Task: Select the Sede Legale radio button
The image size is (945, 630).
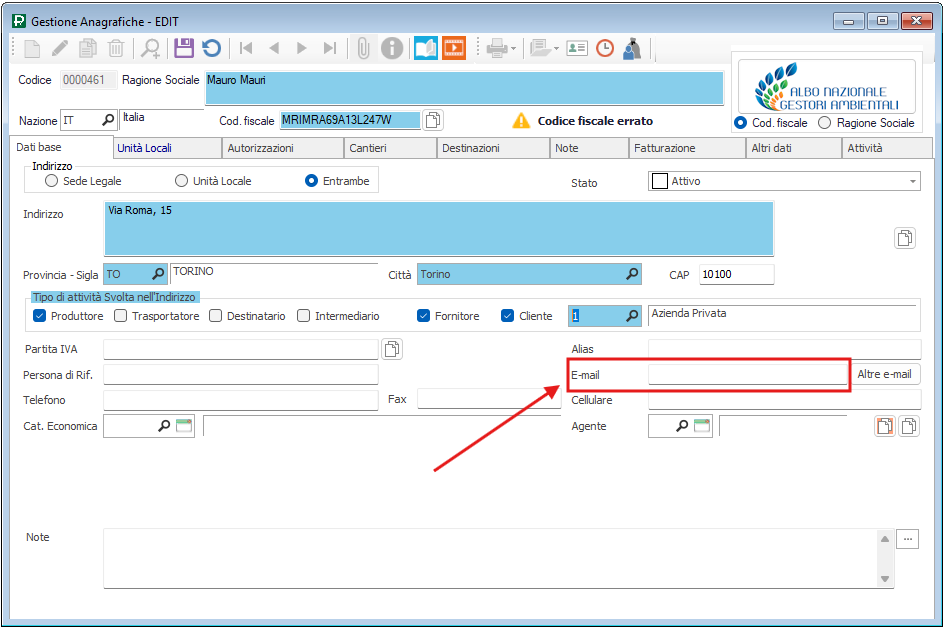Action: coord(52,181)
